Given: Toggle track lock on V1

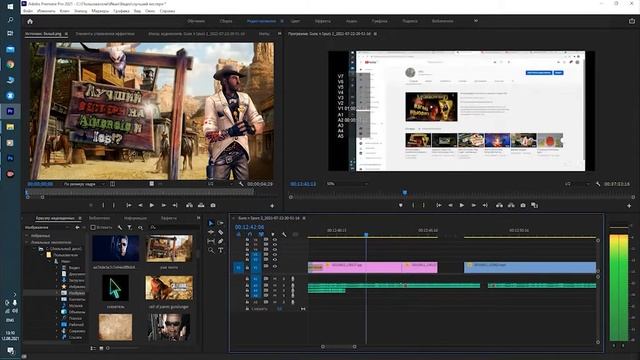Looking at the screenshot, I should 247,267.
